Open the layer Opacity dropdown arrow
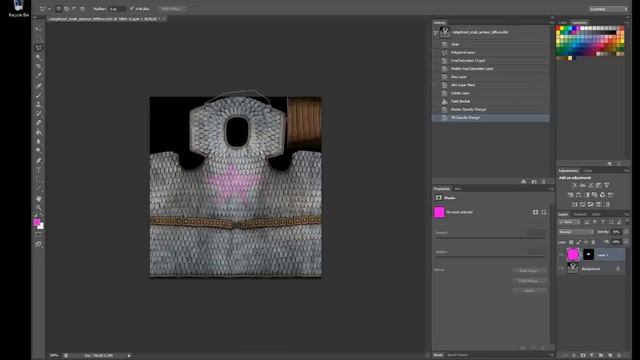640x360 pixels. (626, 232)
